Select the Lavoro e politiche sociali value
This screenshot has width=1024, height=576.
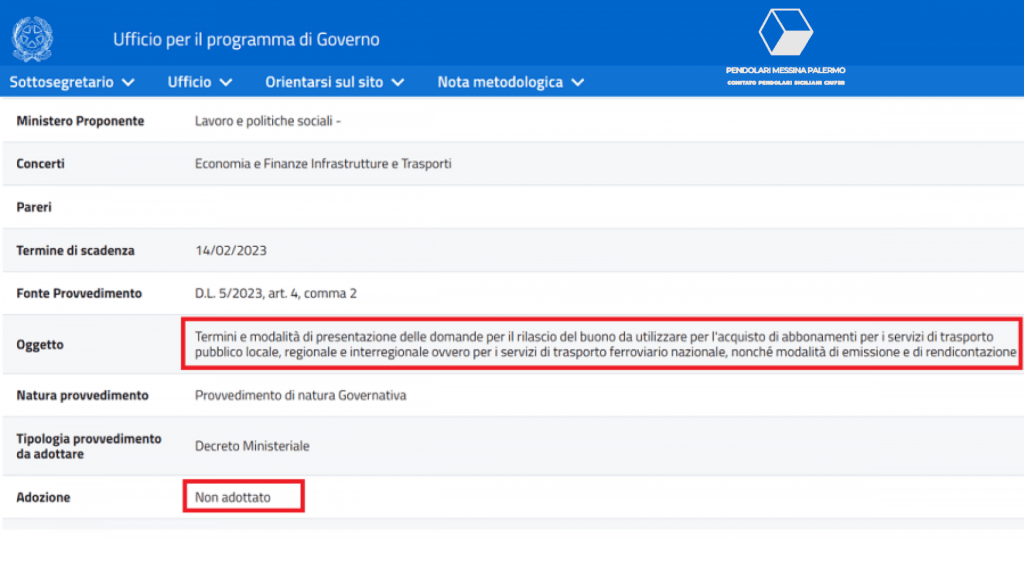pos(268,121)
